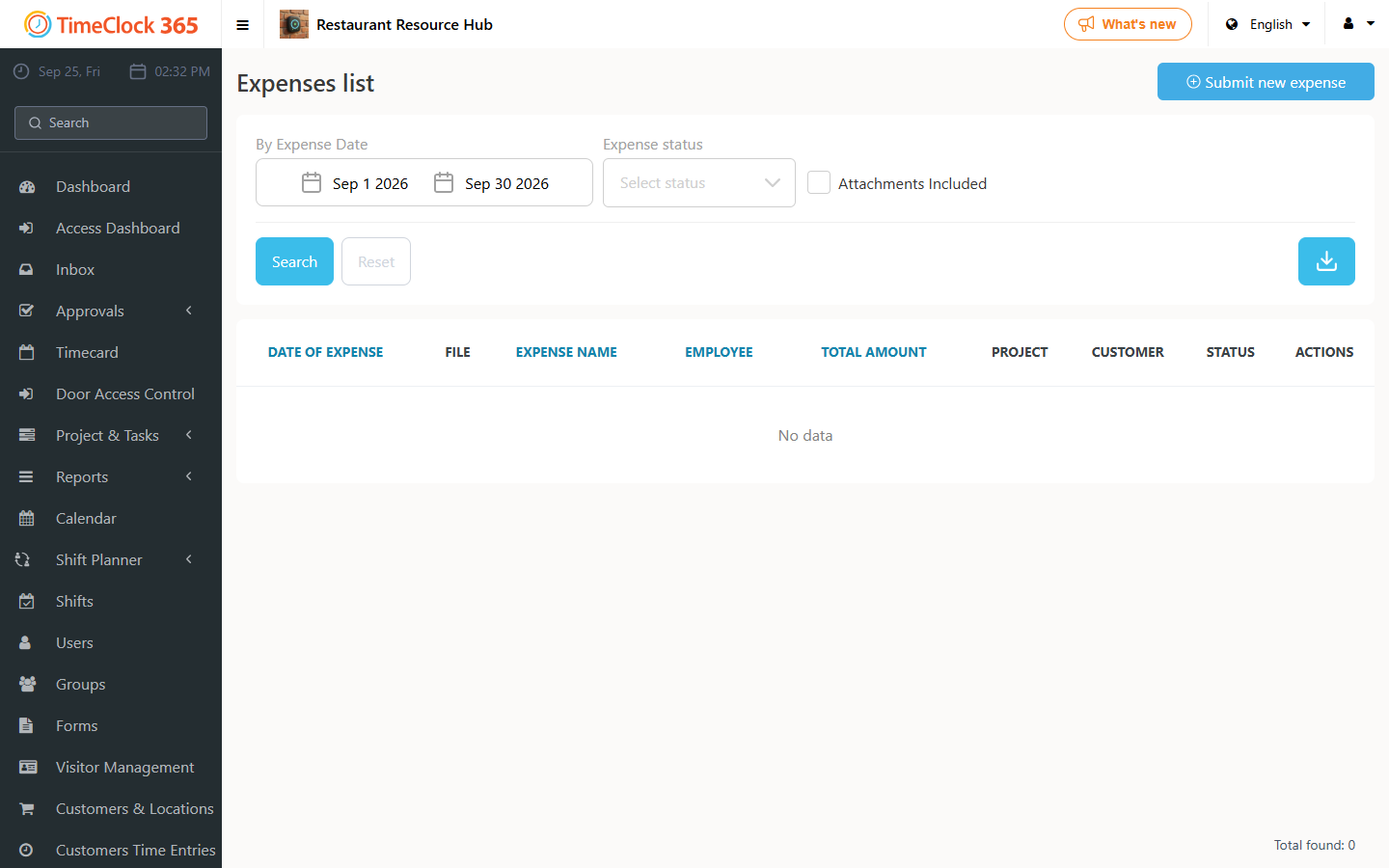Click the Customers & Locations cart icon

click(27, 809)
